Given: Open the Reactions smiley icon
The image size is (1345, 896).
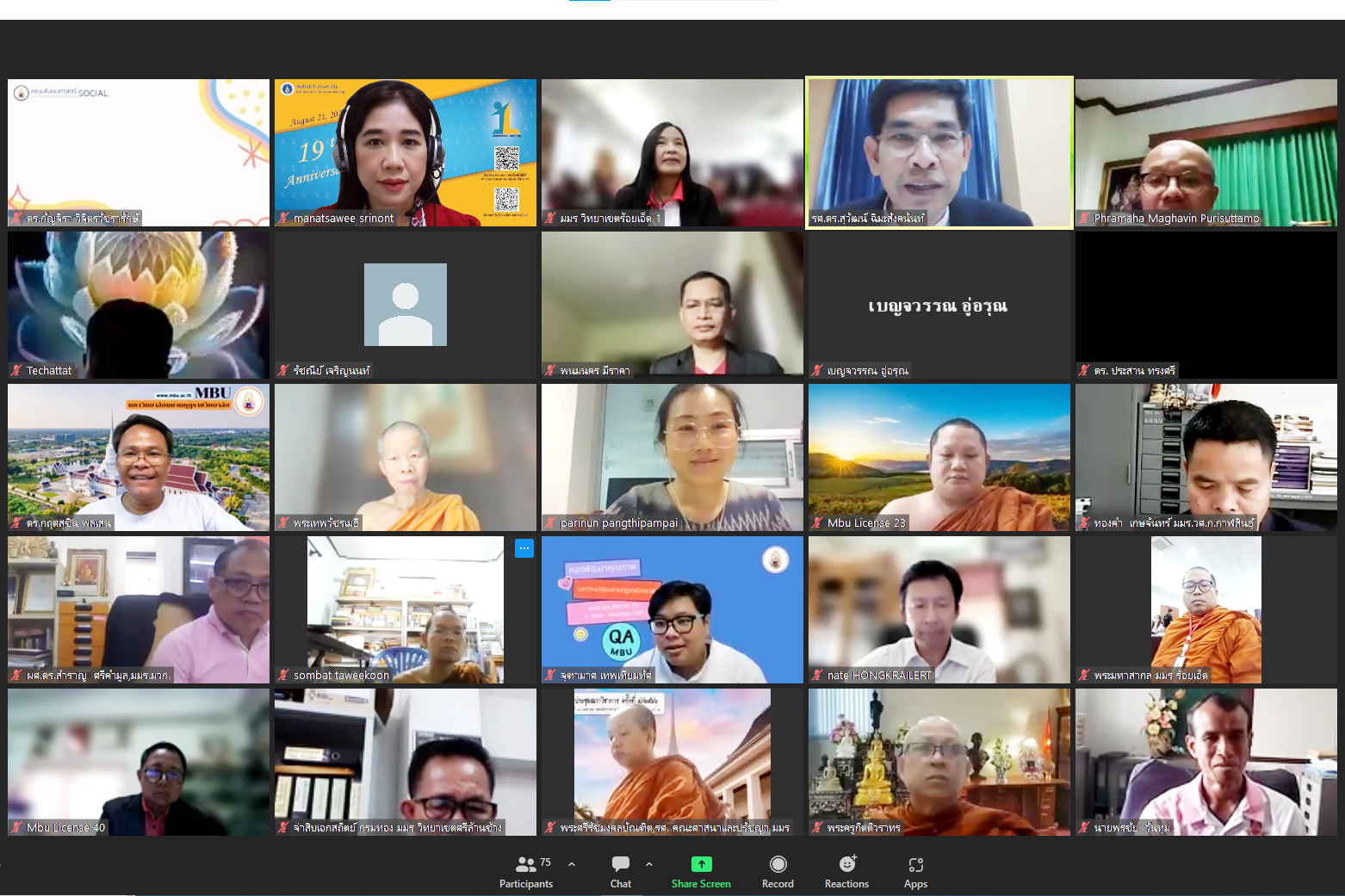Looking at the screenshot, I should coord(847,864).
